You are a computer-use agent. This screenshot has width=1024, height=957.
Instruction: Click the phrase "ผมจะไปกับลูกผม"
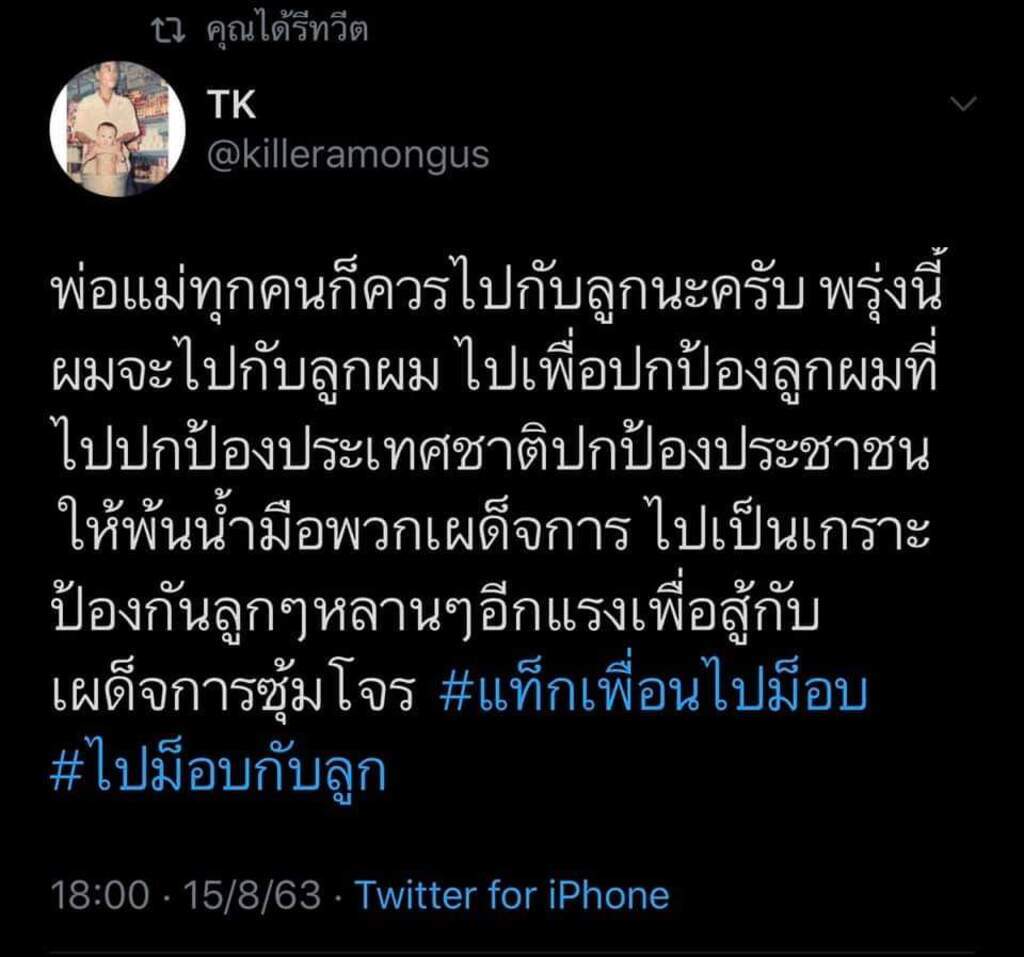click(246, 372)
